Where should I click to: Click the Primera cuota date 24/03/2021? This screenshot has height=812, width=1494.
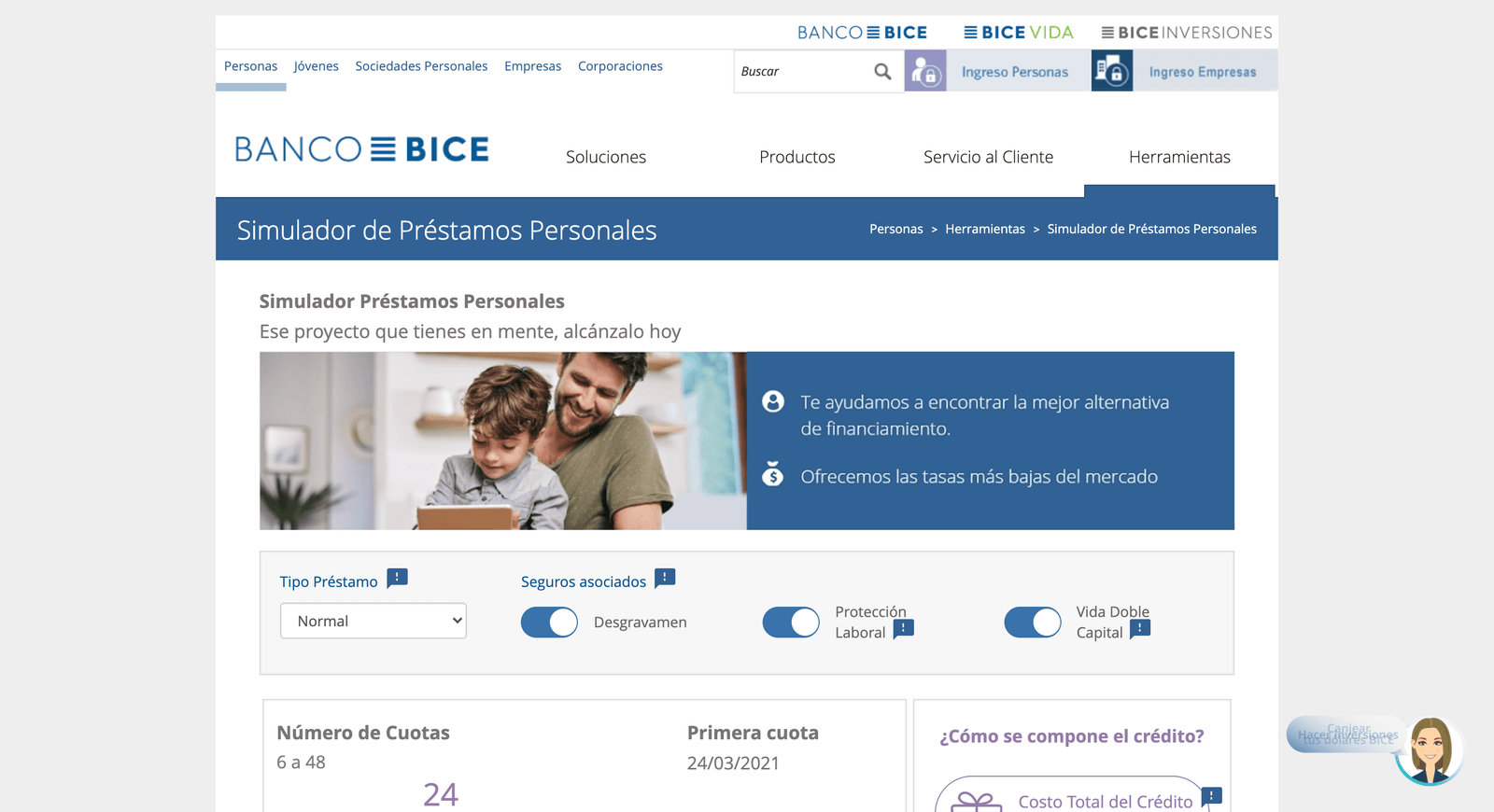pos(733,763)
